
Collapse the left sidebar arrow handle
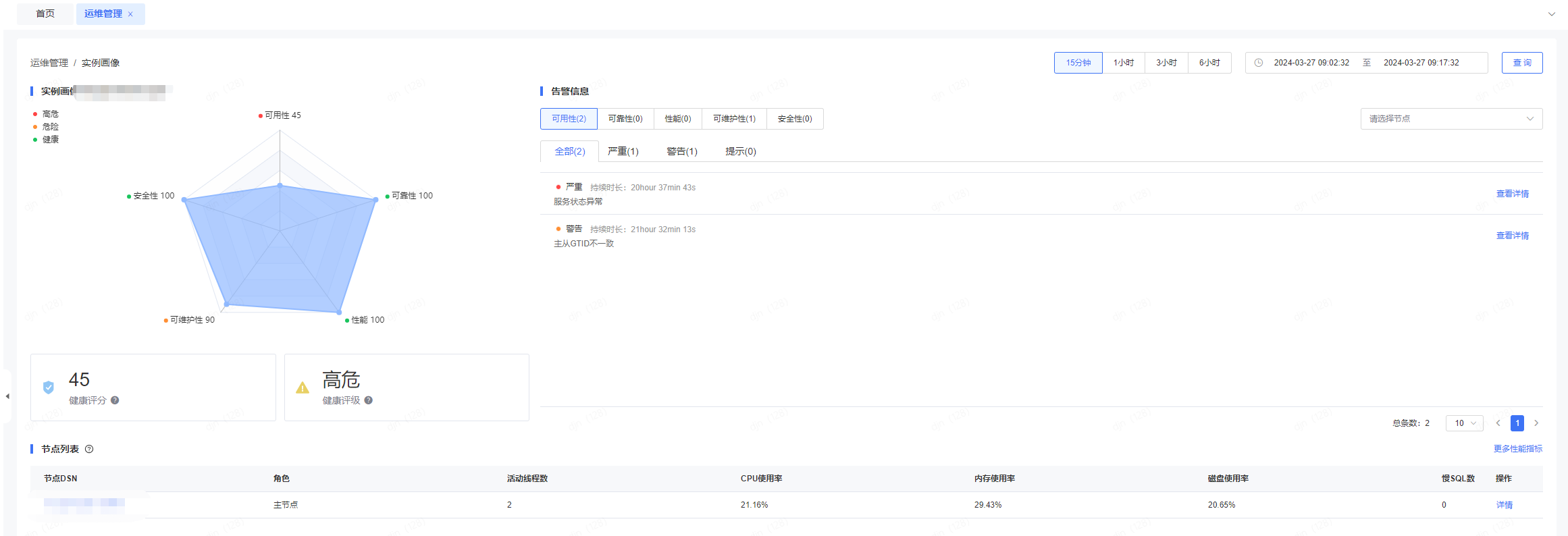tap(7, 396)
